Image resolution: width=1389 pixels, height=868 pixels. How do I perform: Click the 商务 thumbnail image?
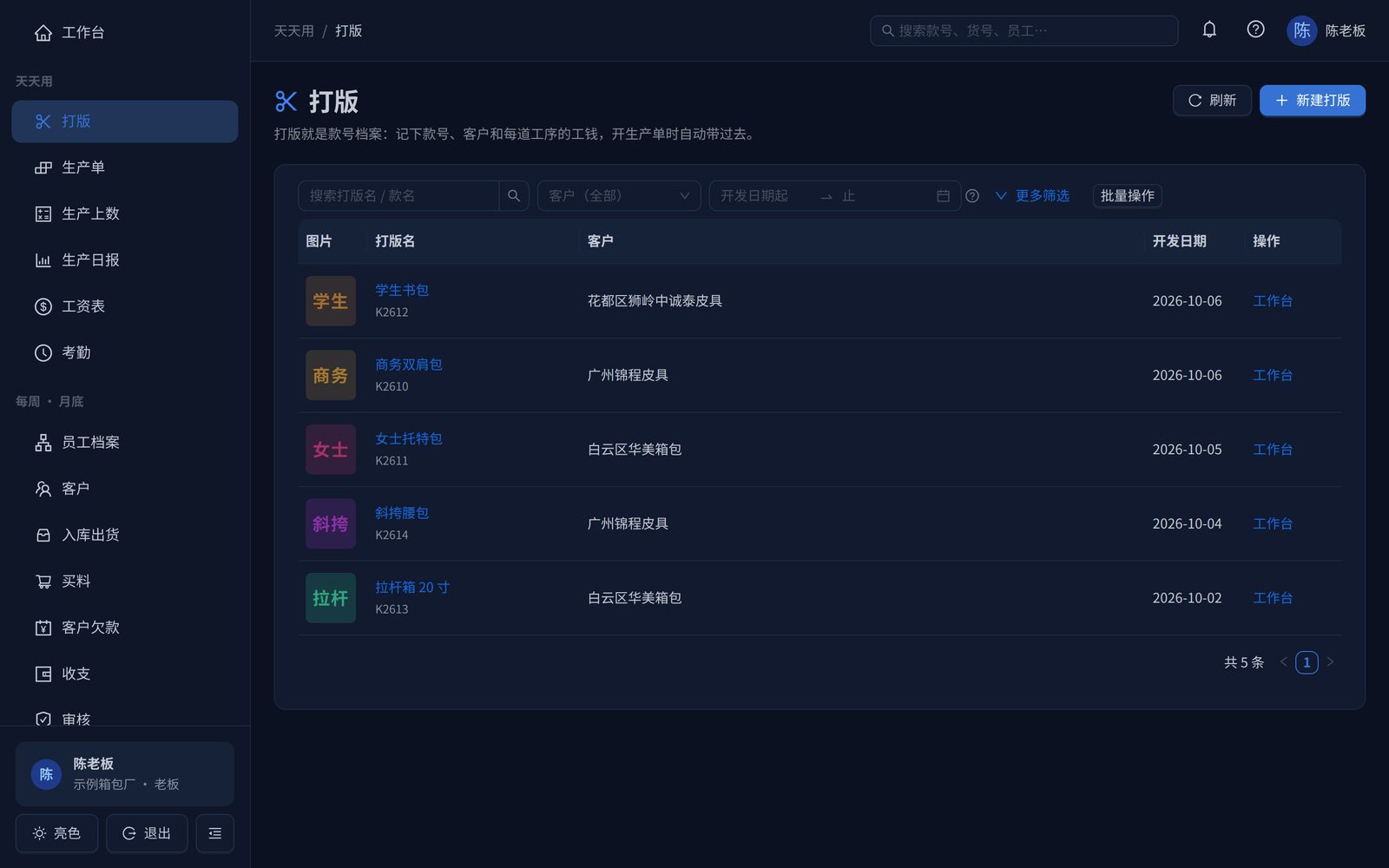tap(331, 376)
